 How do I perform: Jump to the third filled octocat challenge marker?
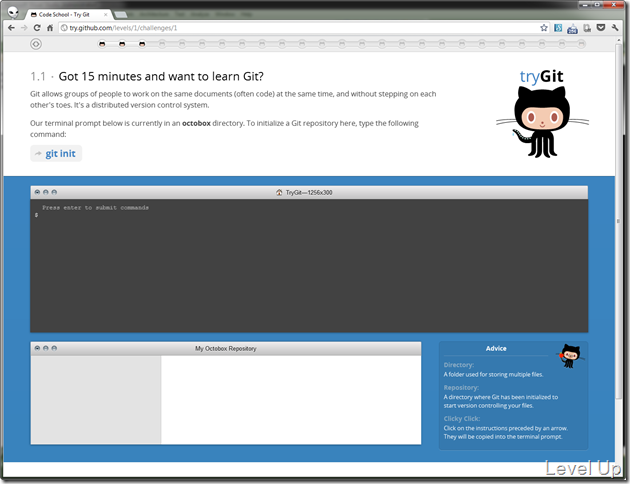click(x=142, y=44)
